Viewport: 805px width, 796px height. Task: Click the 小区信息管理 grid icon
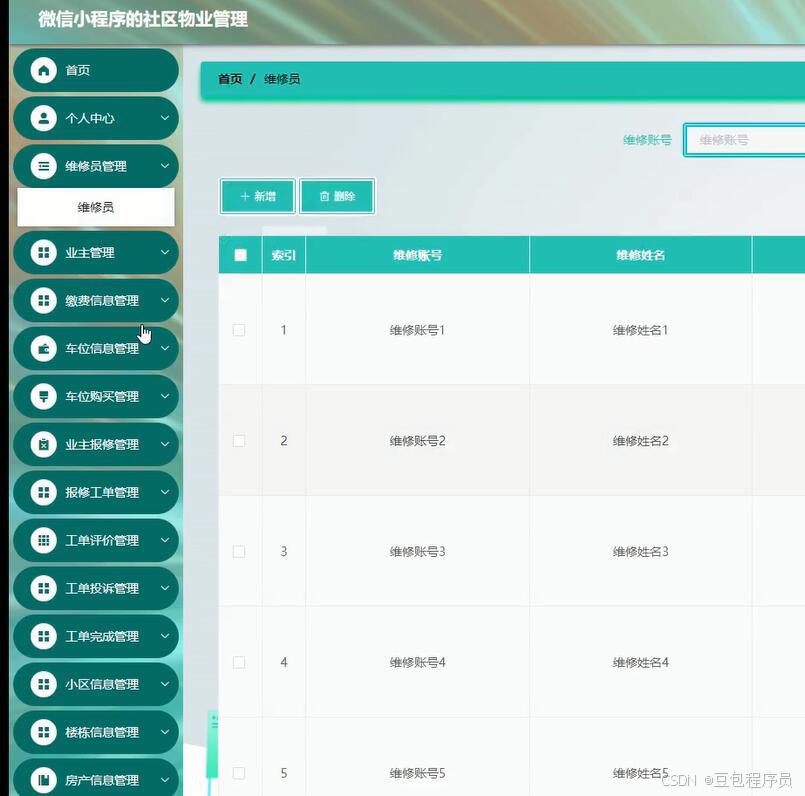coord(42,684)
